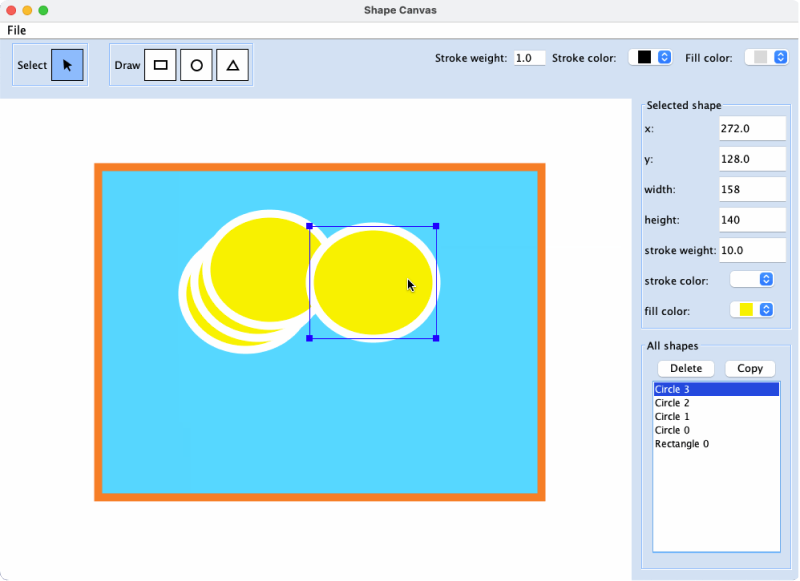Edit the selected shape y field
Viewport: 800px width, 581px height.
click(x=752, y=159)
